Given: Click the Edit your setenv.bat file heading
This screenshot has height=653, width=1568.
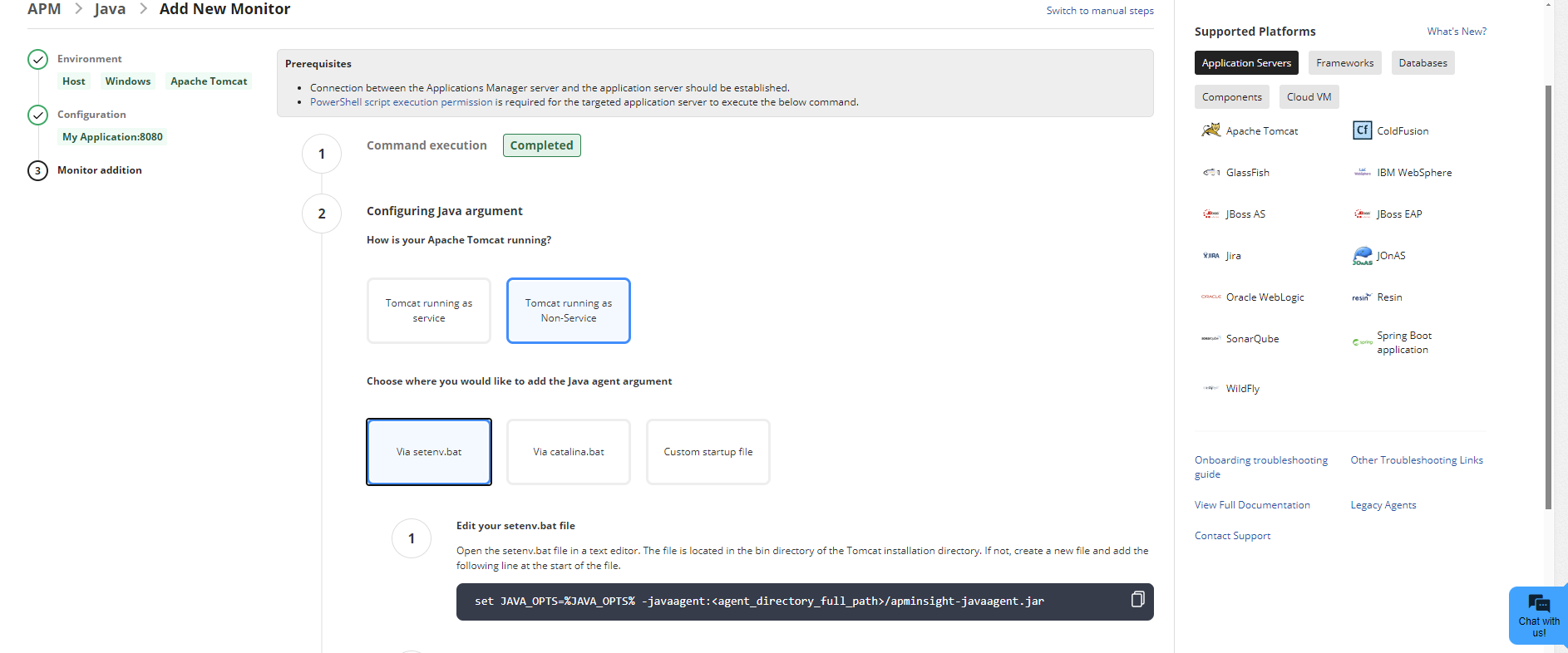Looking at the screenshot, I should point(515,526).
